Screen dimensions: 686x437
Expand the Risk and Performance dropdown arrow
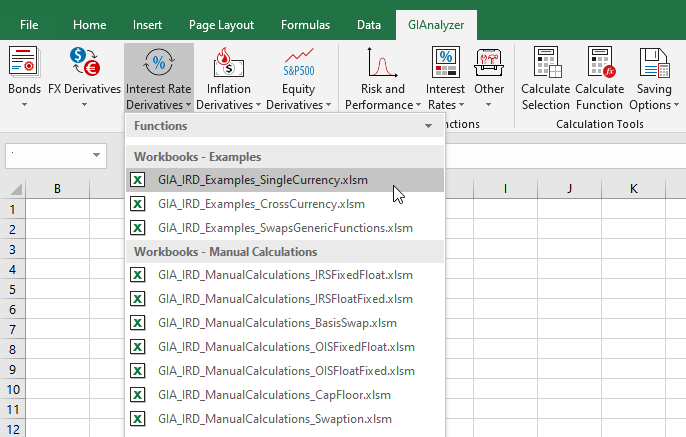[x=418, y=105]
